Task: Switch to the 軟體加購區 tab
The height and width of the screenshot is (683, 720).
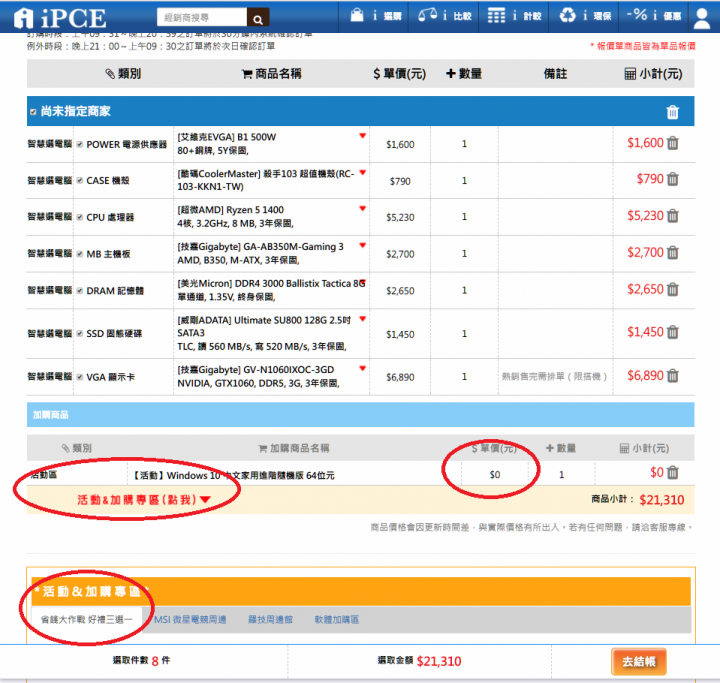Action: point(336,620)
